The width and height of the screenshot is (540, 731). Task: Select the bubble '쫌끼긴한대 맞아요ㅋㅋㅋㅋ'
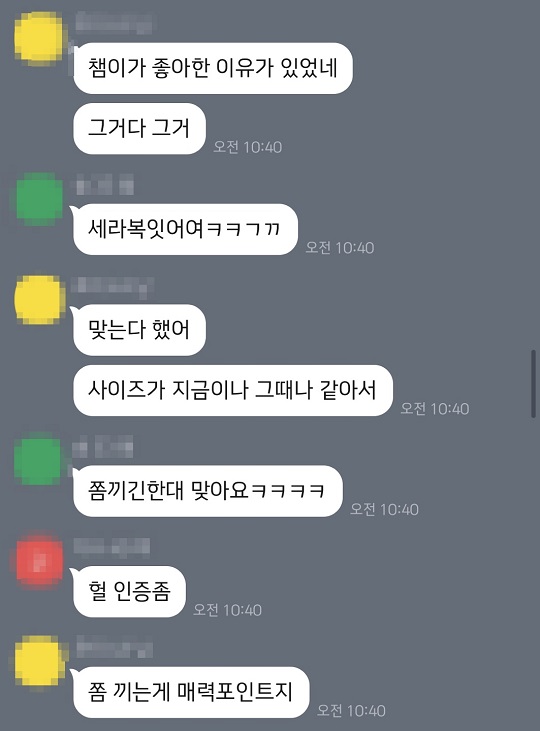(208, 491)
